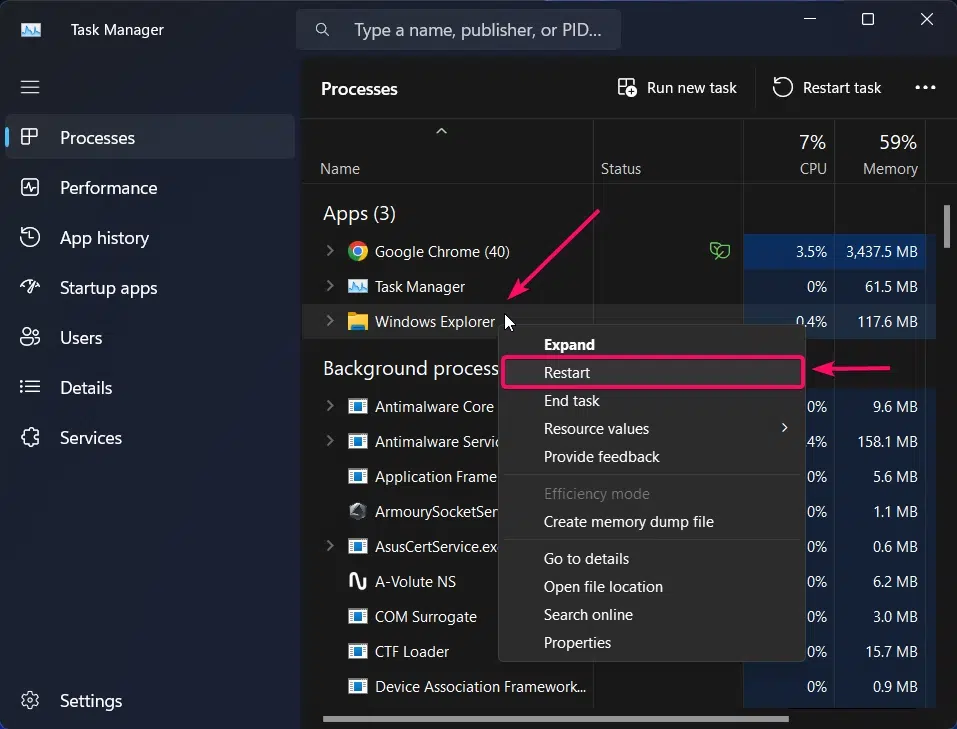This screenshot has width=957, height=729.
Task: Choose Expand in the context menu
Action: 652,344
